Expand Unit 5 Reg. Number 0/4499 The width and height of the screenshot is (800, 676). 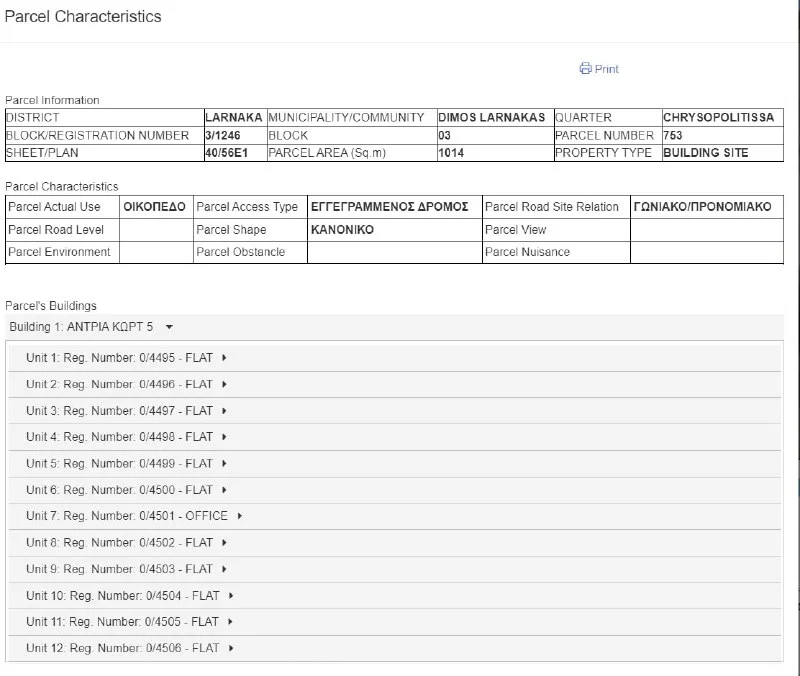126,464
